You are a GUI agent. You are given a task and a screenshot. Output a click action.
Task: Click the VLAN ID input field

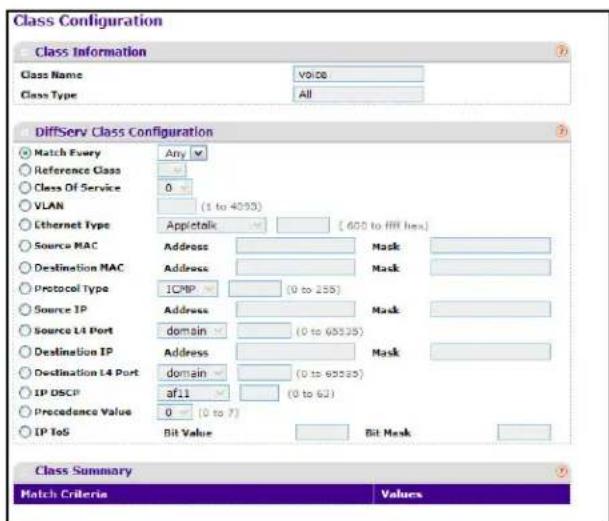click(177, 206)
